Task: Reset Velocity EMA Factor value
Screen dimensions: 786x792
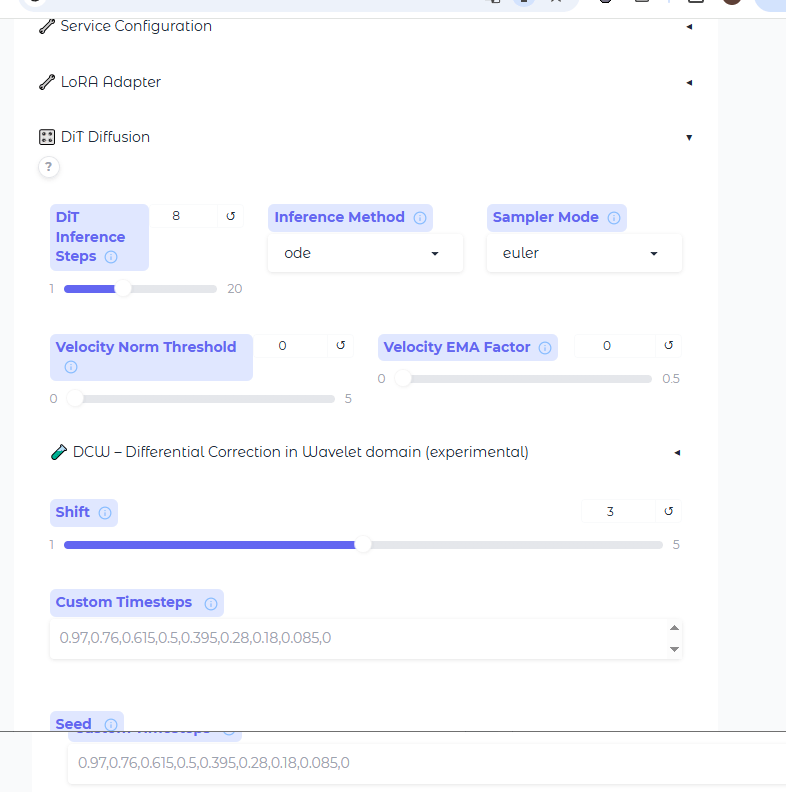Action: (668, 345)
